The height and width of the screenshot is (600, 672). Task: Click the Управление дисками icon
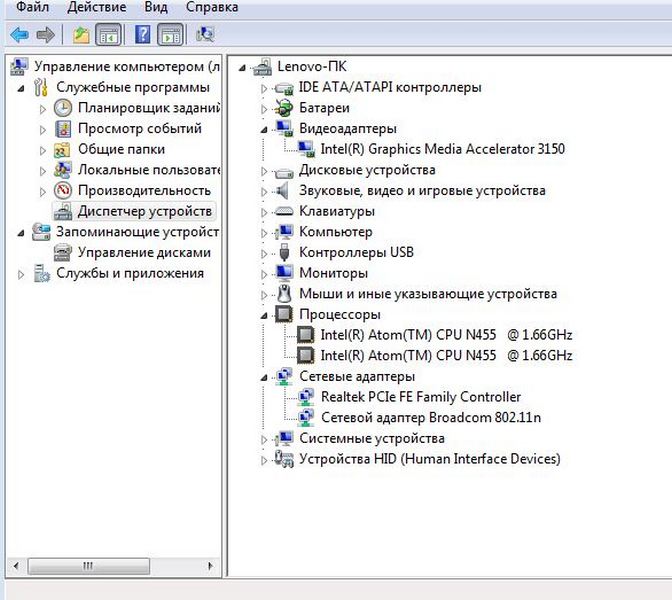tap(63, 253)
